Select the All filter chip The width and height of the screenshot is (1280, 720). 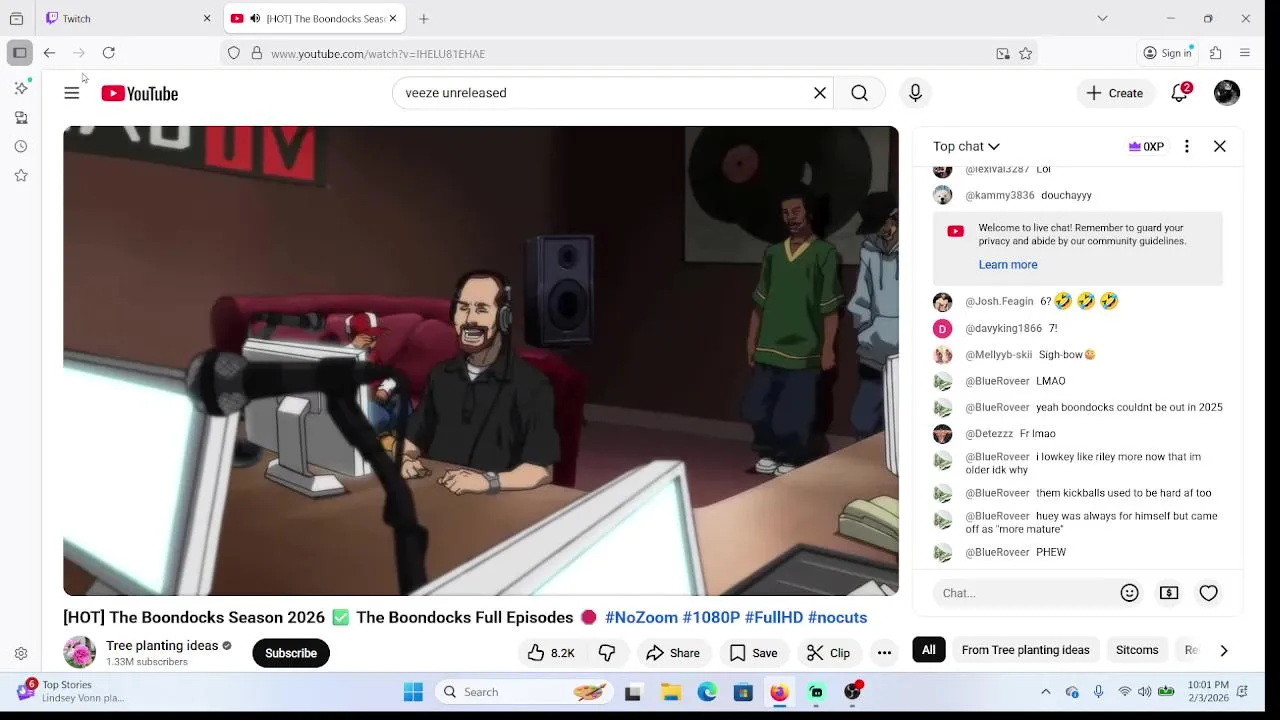click(x=929, y=650)
